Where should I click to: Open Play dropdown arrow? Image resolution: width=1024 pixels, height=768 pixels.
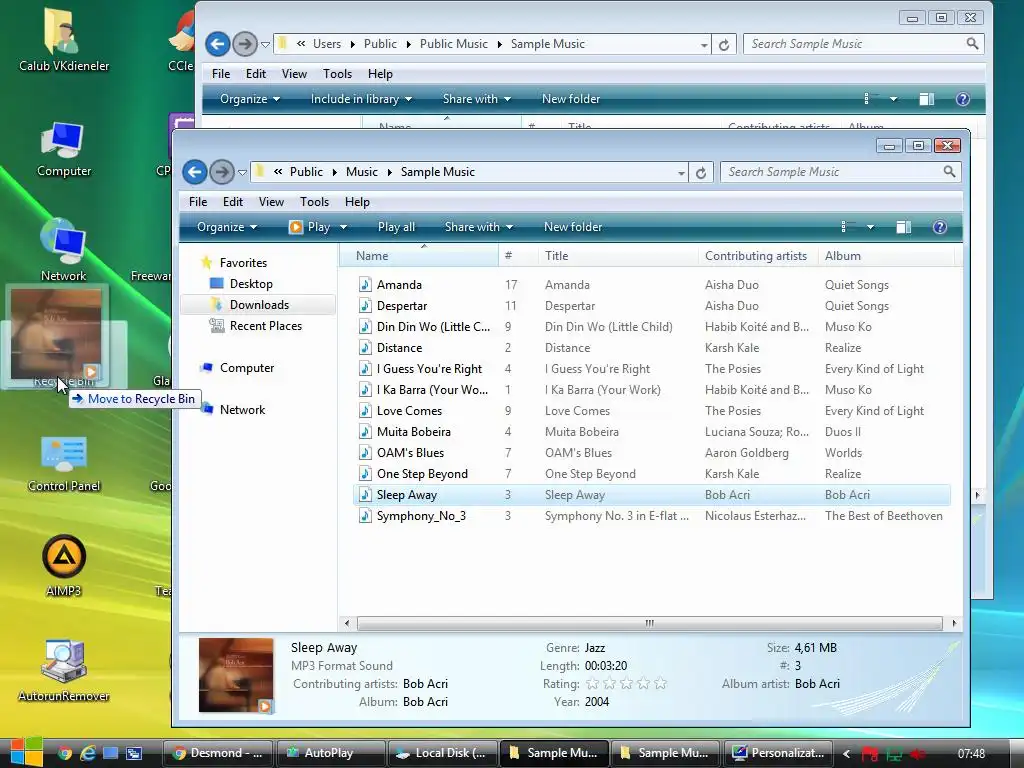[344, 227]
